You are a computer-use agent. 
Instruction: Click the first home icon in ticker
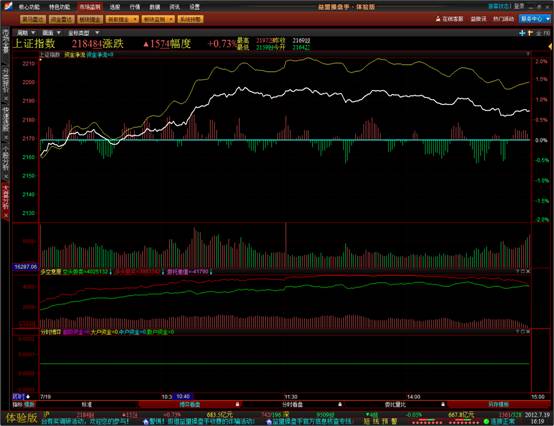tap(146, 421)
